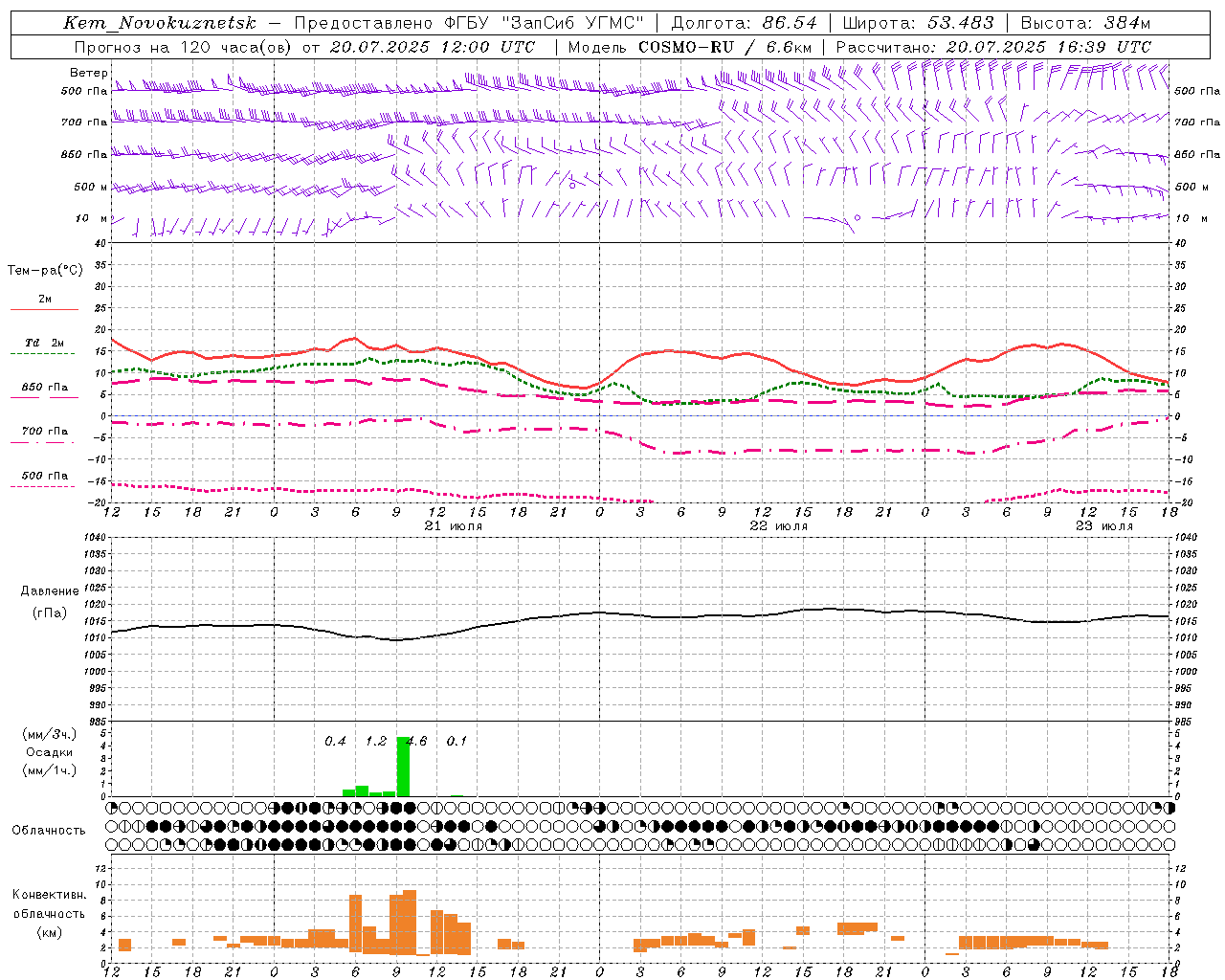
Task: Click the (км) units label
Action: coord(49,932)
